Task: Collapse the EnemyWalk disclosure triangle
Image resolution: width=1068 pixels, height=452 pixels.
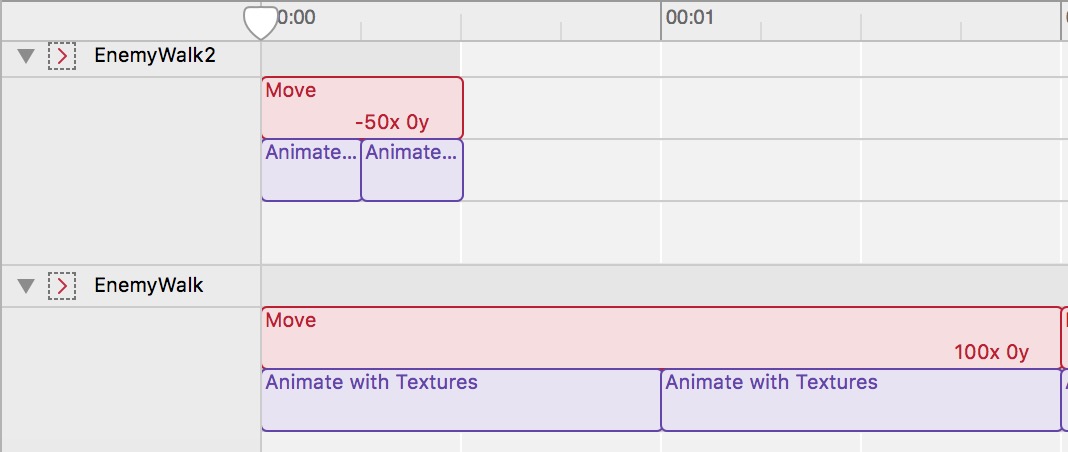Action: click(x=26, y=287)
